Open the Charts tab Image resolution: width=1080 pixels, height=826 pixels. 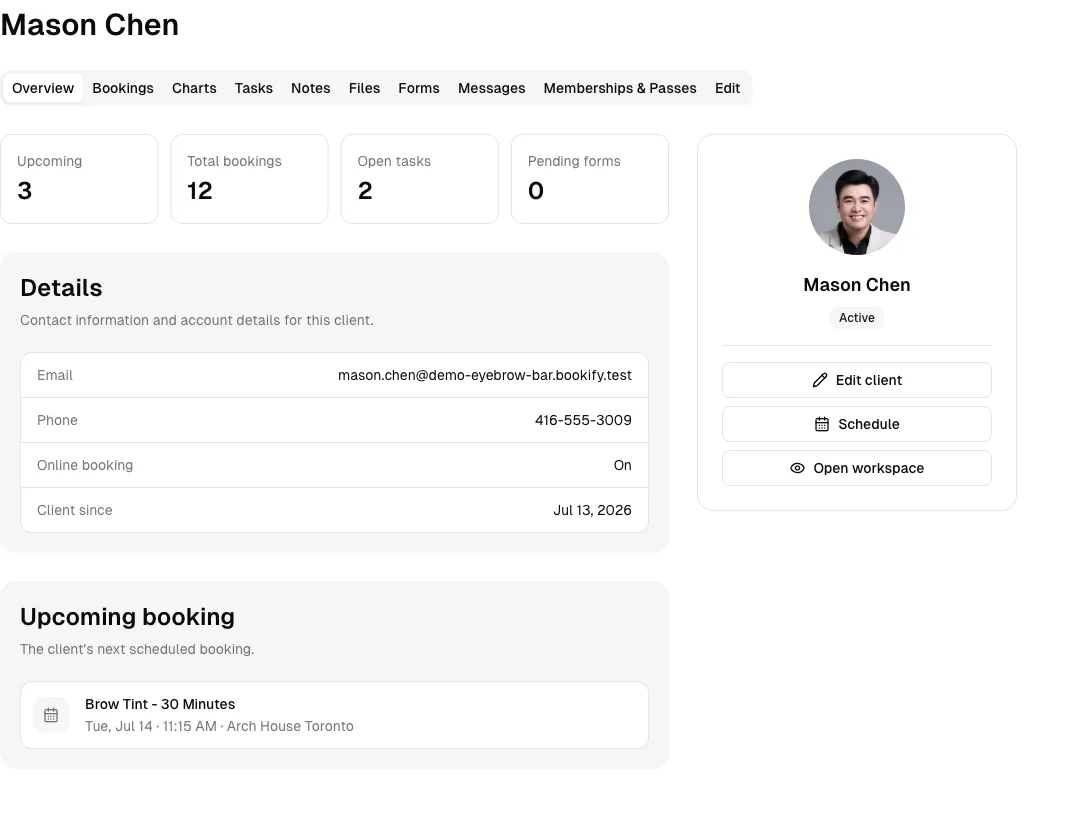click(194, 88)
